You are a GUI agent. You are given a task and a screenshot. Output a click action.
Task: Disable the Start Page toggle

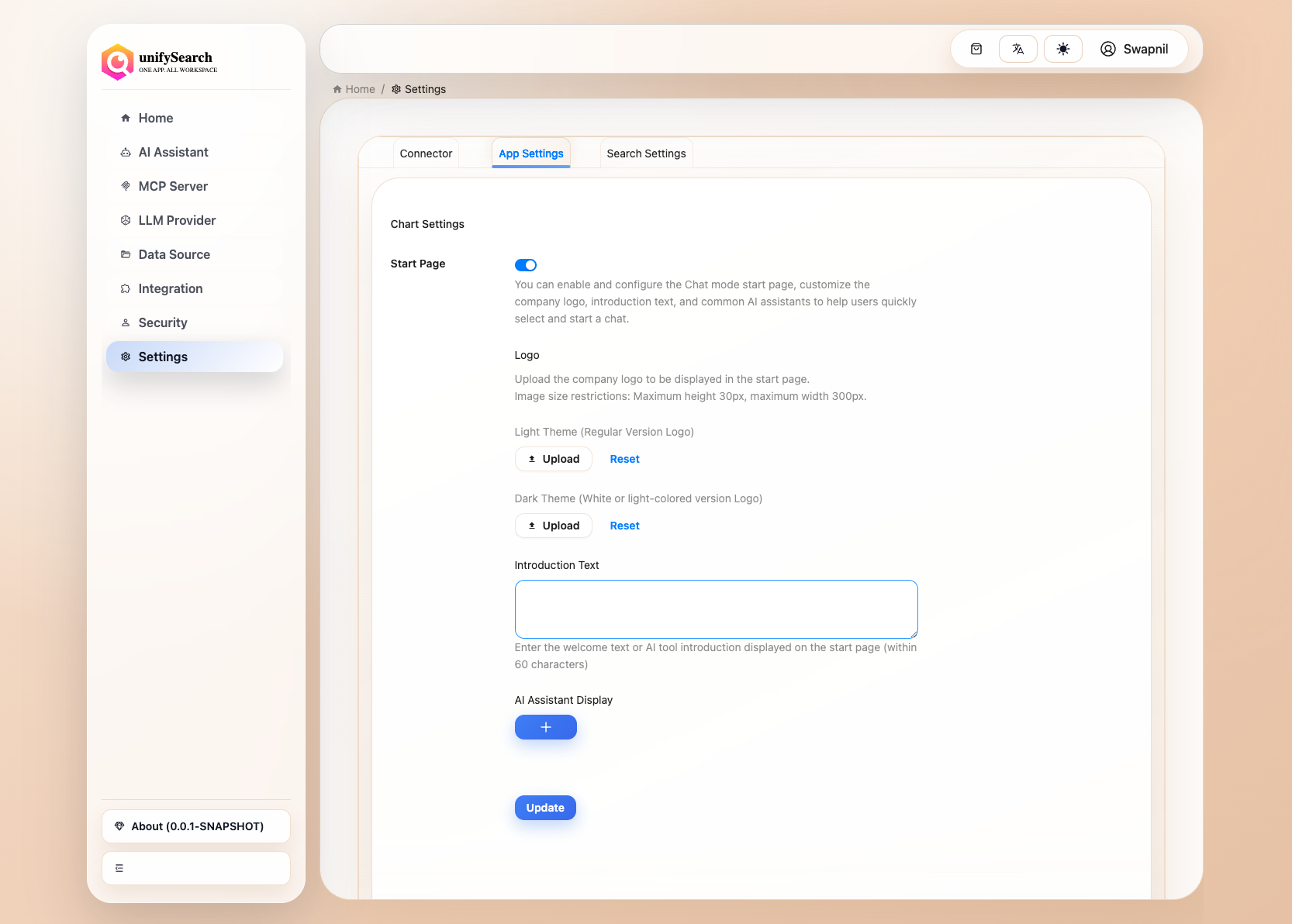pos(526,264)
